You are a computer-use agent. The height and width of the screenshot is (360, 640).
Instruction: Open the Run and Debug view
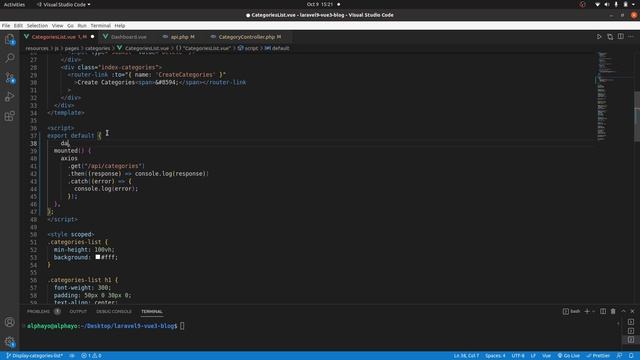tap(10, 97)
